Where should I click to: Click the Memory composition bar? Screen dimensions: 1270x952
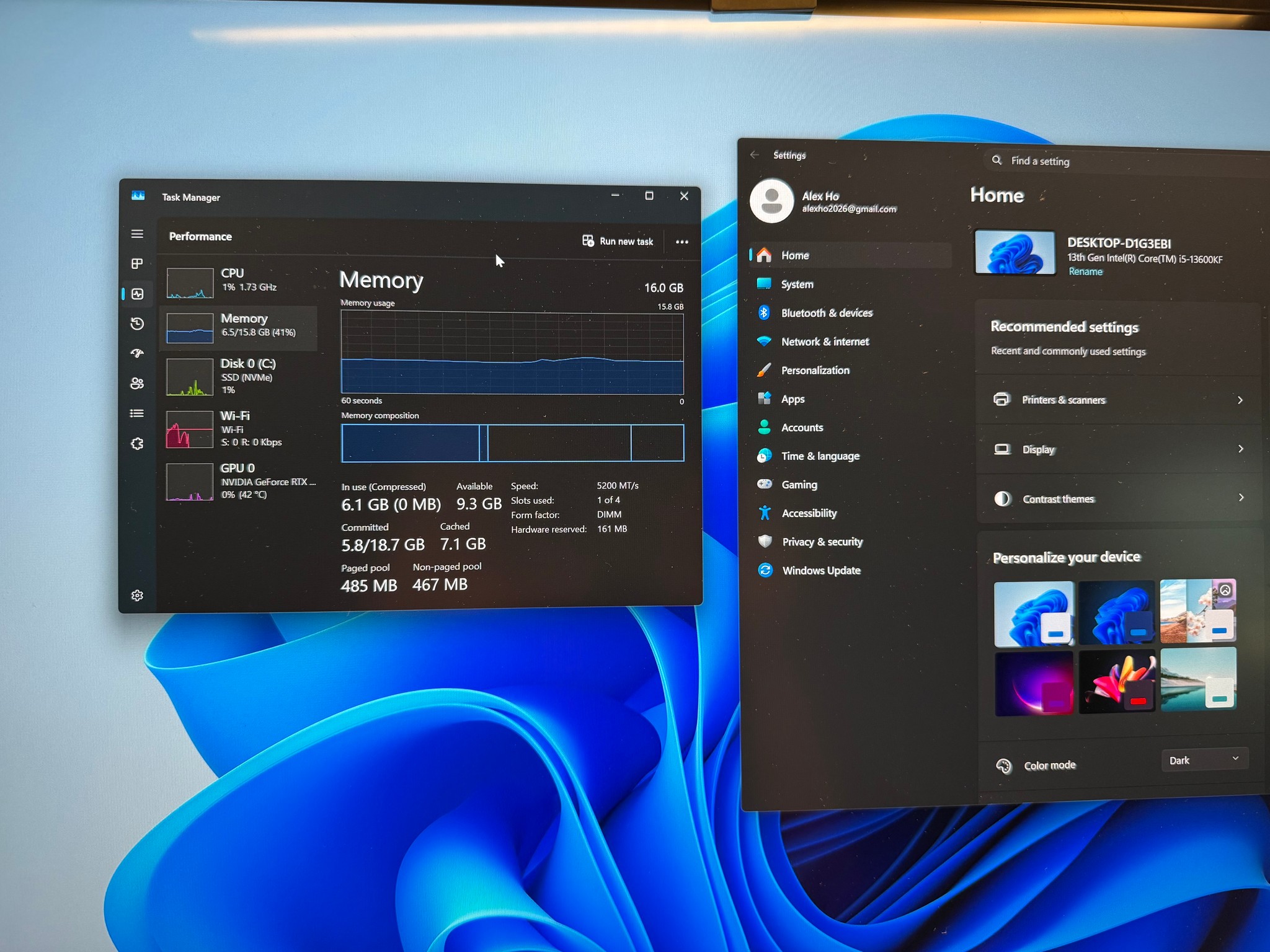(x=512, y=443)
